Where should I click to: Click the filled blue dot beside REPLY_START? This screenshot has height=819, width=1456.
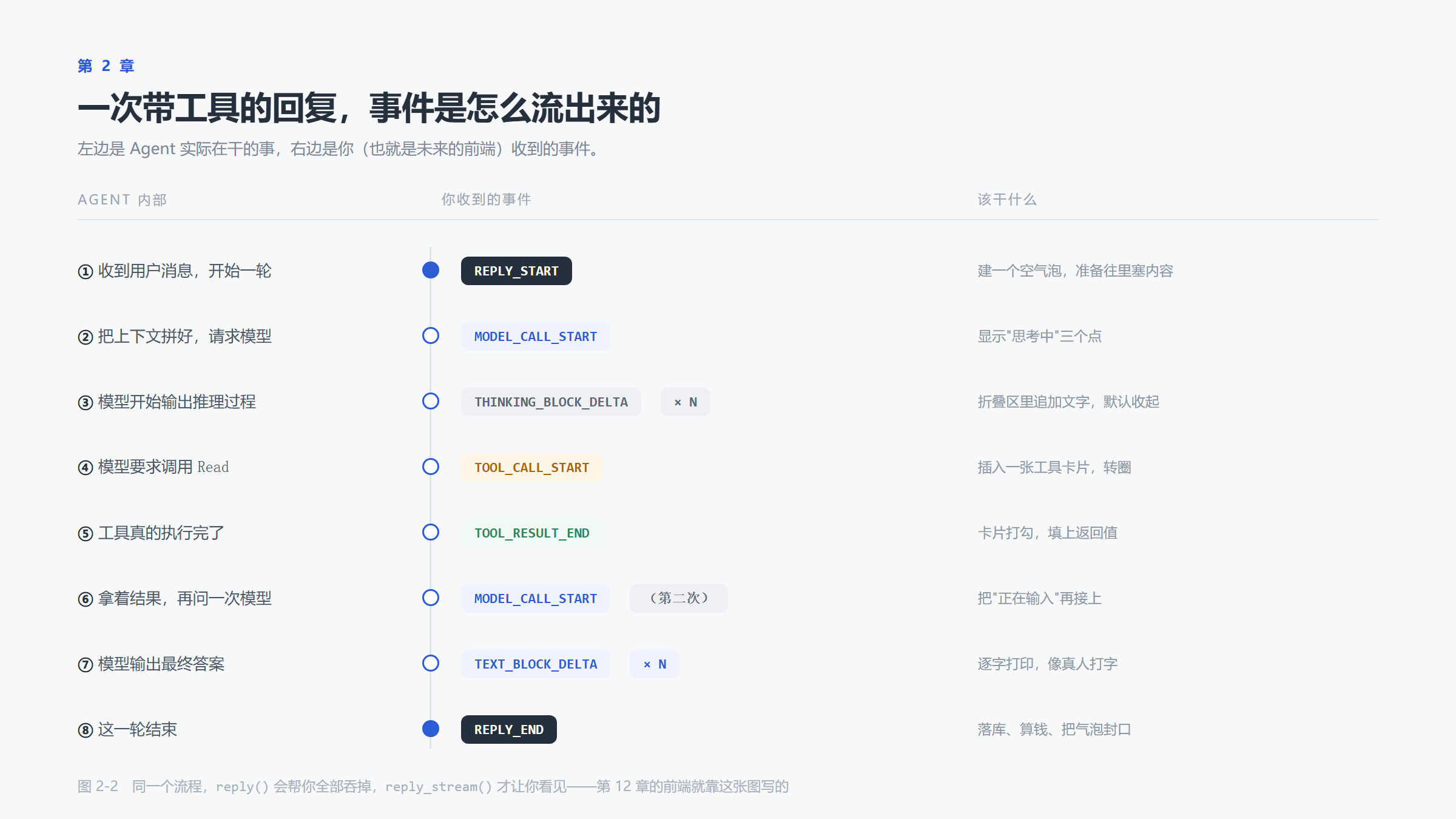431,270
